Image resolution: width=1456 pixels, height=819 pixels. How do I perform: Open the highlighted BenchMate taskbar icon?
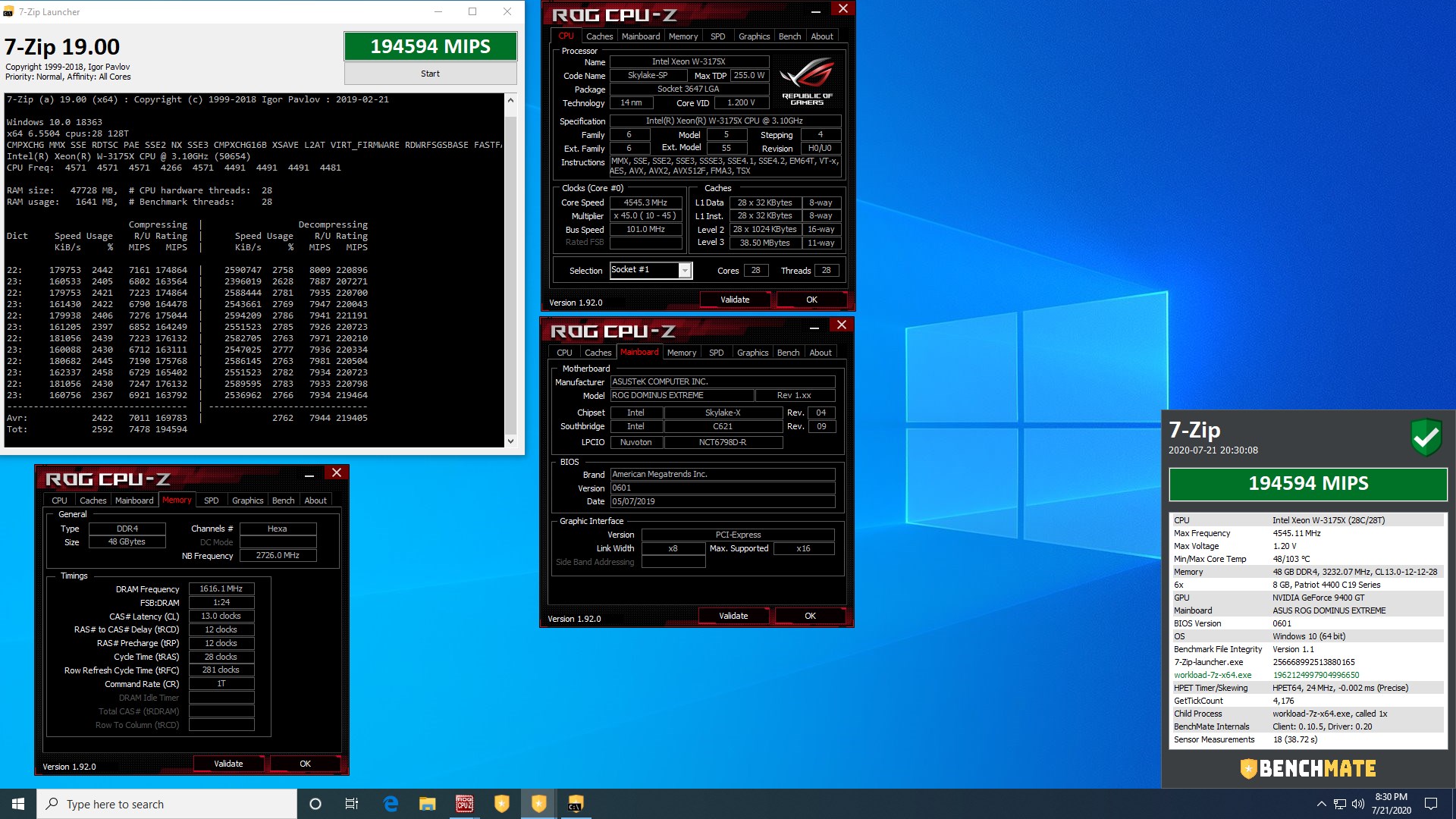pos(538,804)
